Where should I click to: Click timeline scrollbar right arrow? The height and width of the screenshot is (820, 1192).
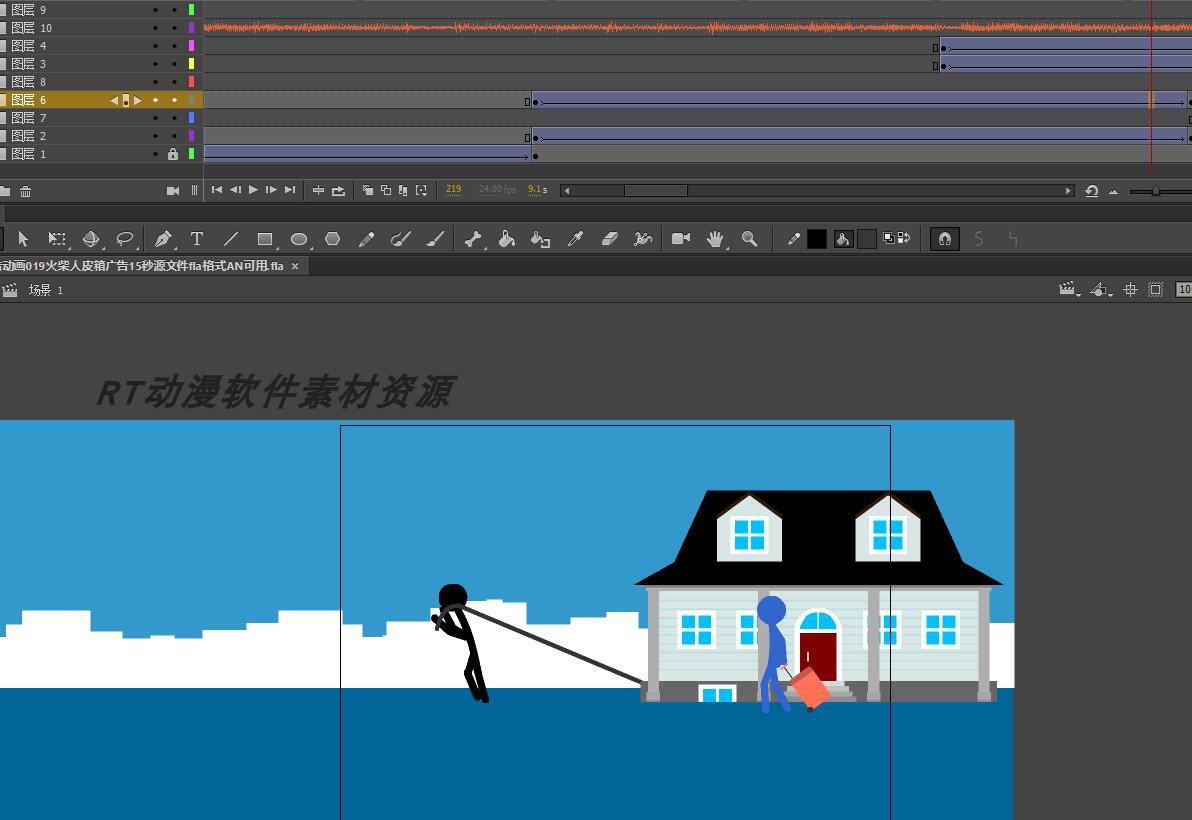point(1068,191)
